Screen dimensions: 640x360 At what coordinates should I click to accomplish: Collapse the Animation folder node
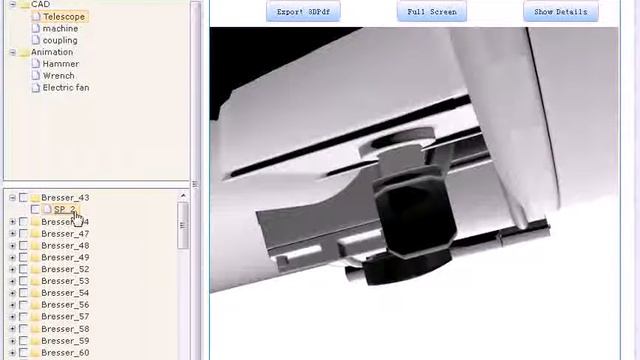pyautogui.click(x=13, y=52)
